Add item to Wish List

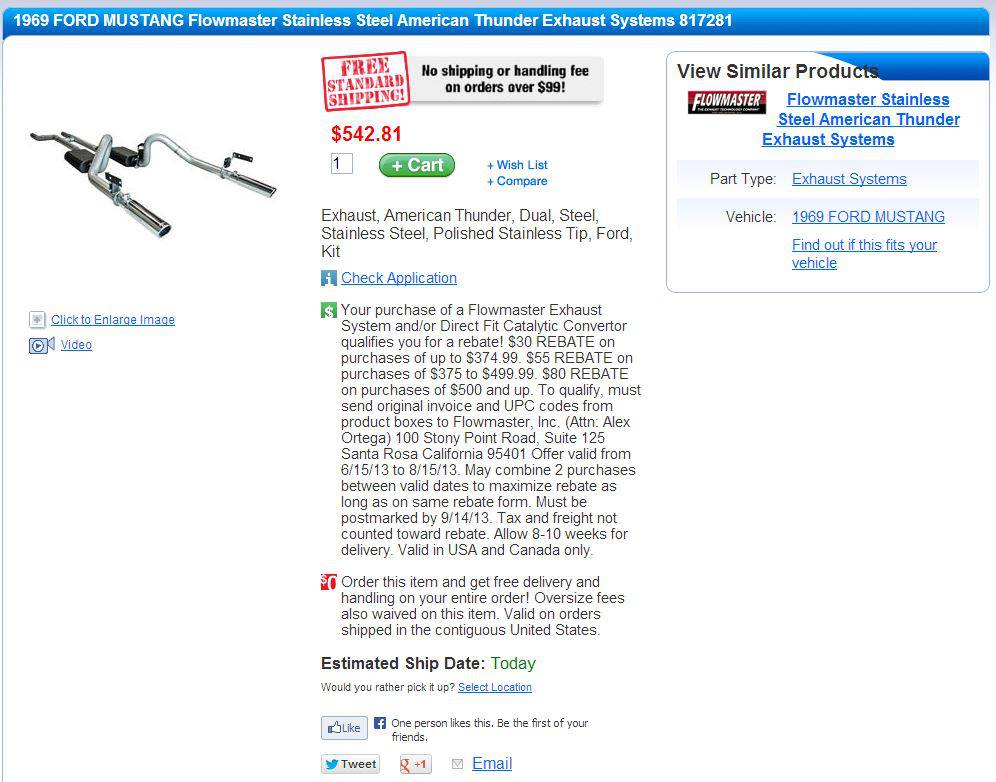tap(517, 165)
